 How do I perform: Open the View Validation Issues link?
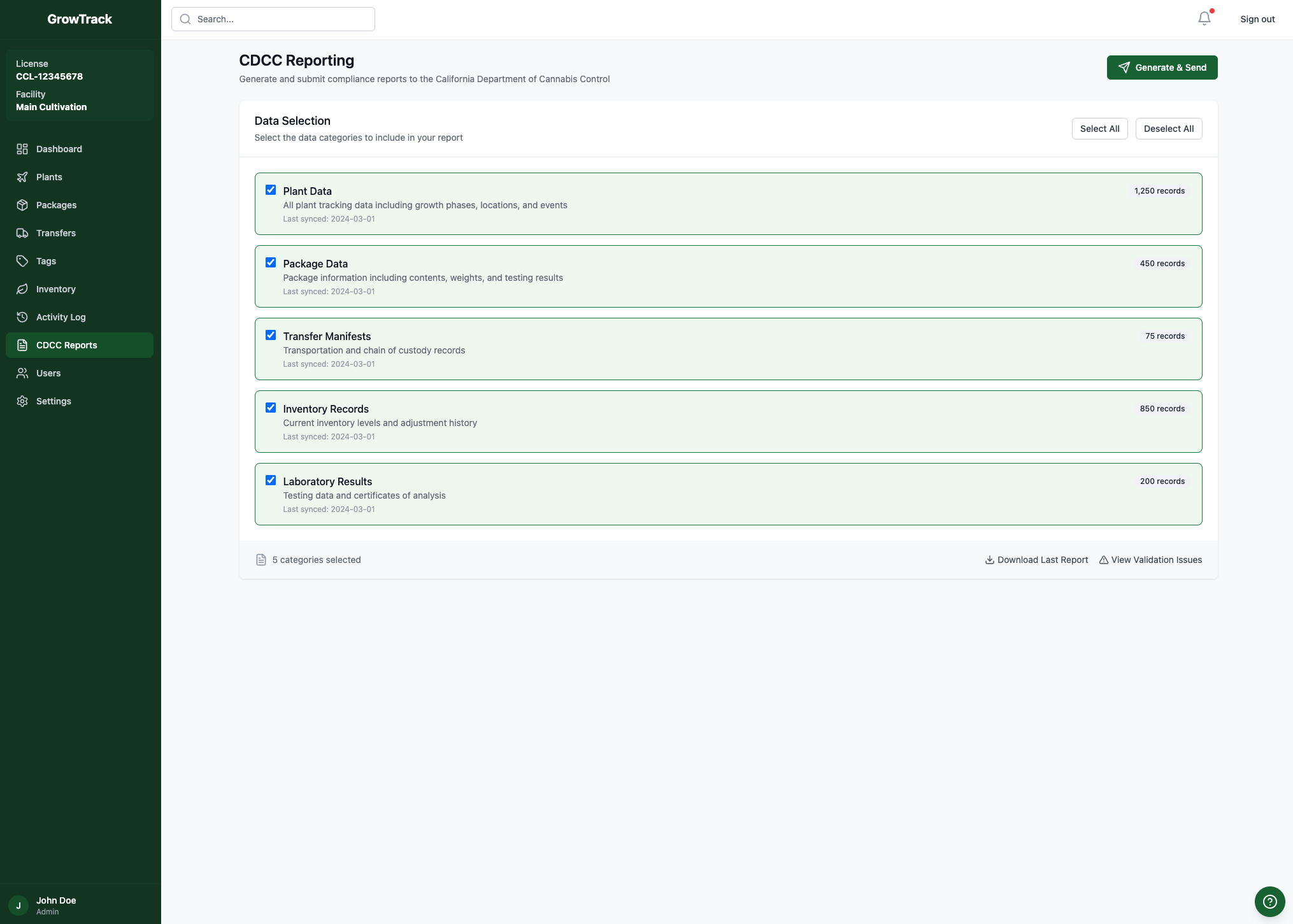coord(1150,560)
